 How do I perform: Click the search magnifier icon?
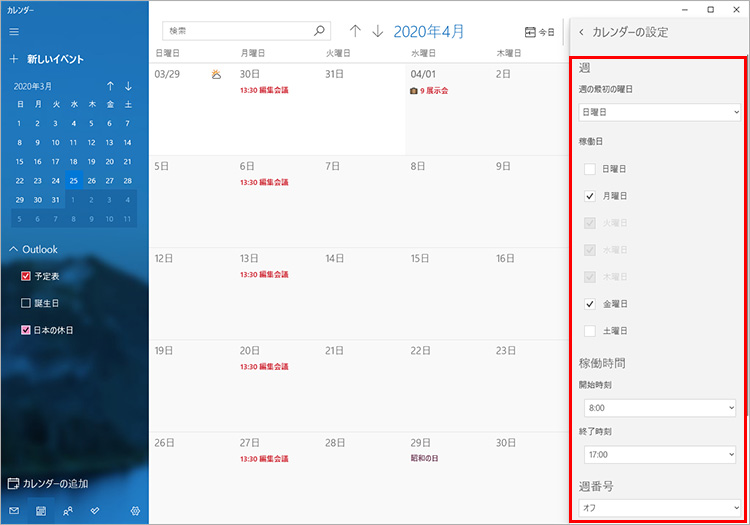(x=319, y=31)
